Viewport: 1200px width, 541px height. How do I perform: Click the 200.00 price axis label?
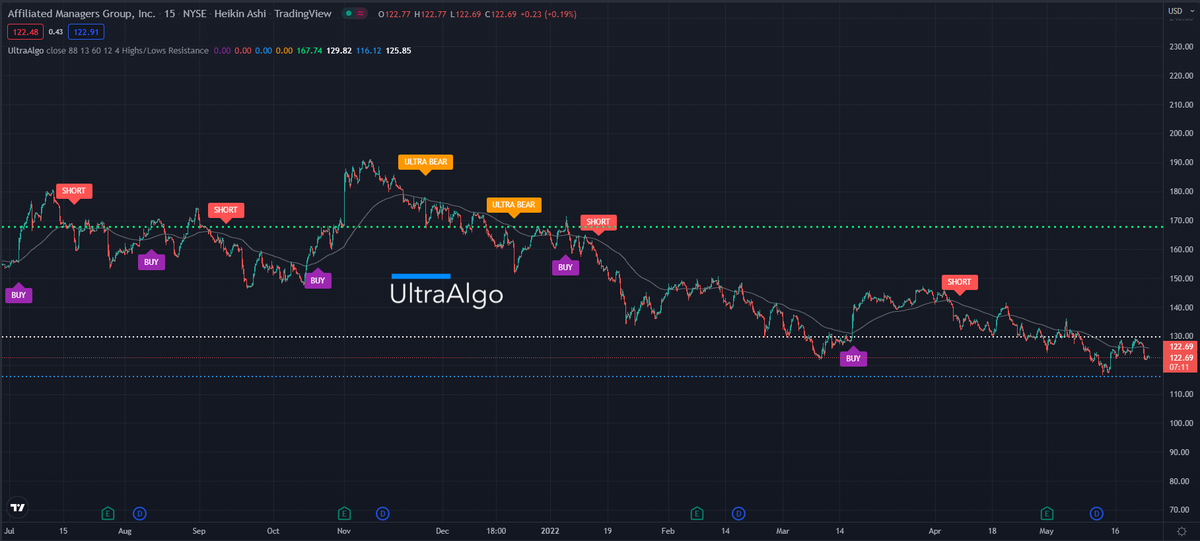[x=1181, y=133]
